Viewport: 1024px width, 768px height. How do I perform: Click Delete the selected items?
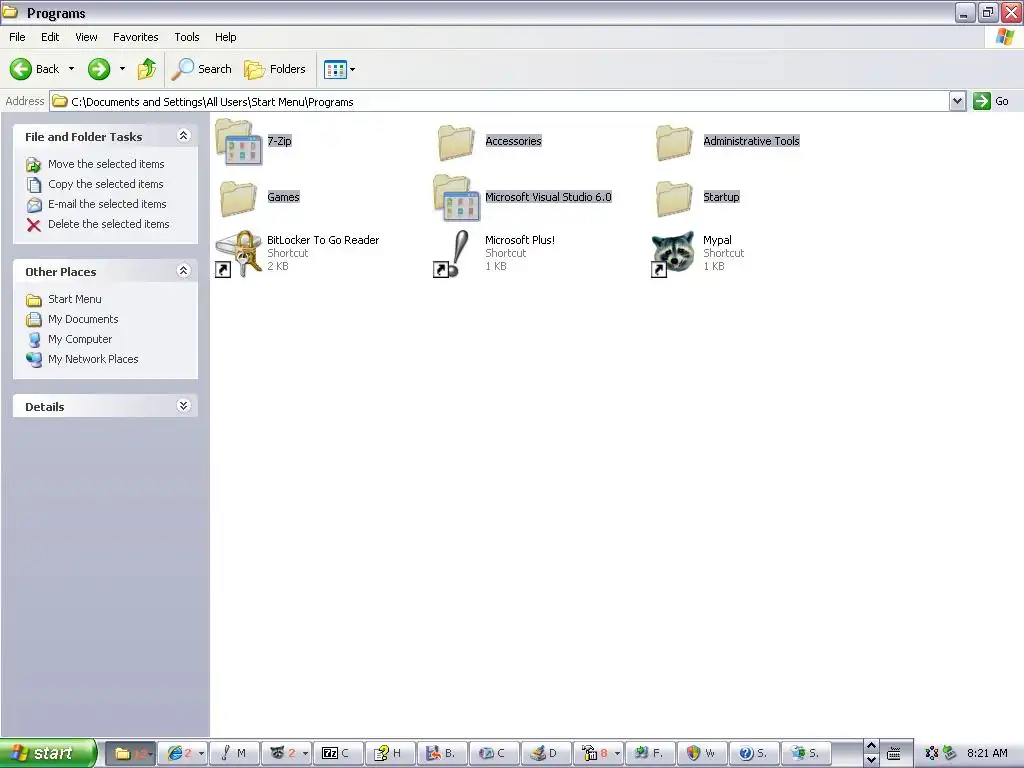coord(97,224)
